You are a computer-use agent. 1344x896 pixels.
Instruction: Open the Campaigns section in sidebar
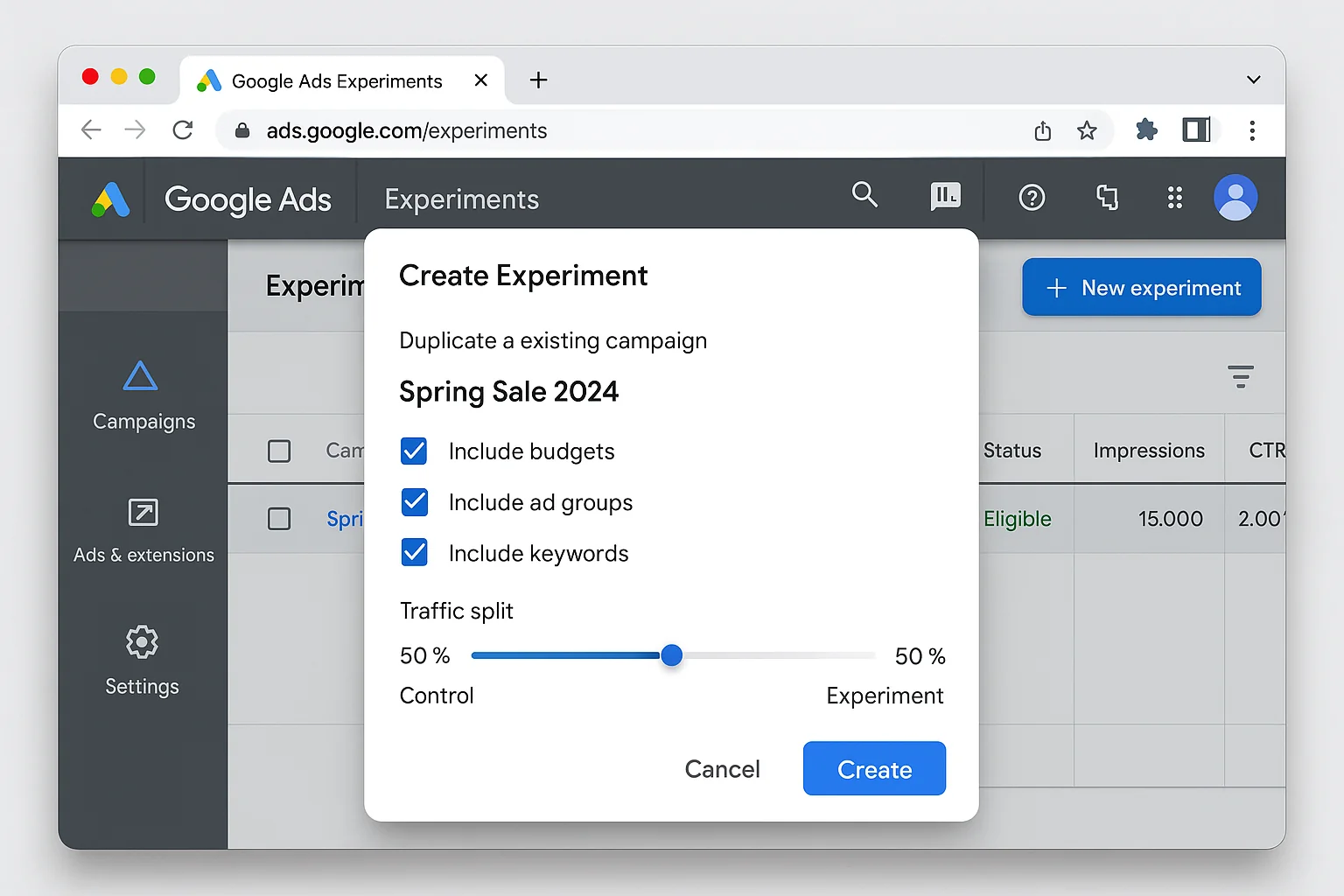coord(142,395)
